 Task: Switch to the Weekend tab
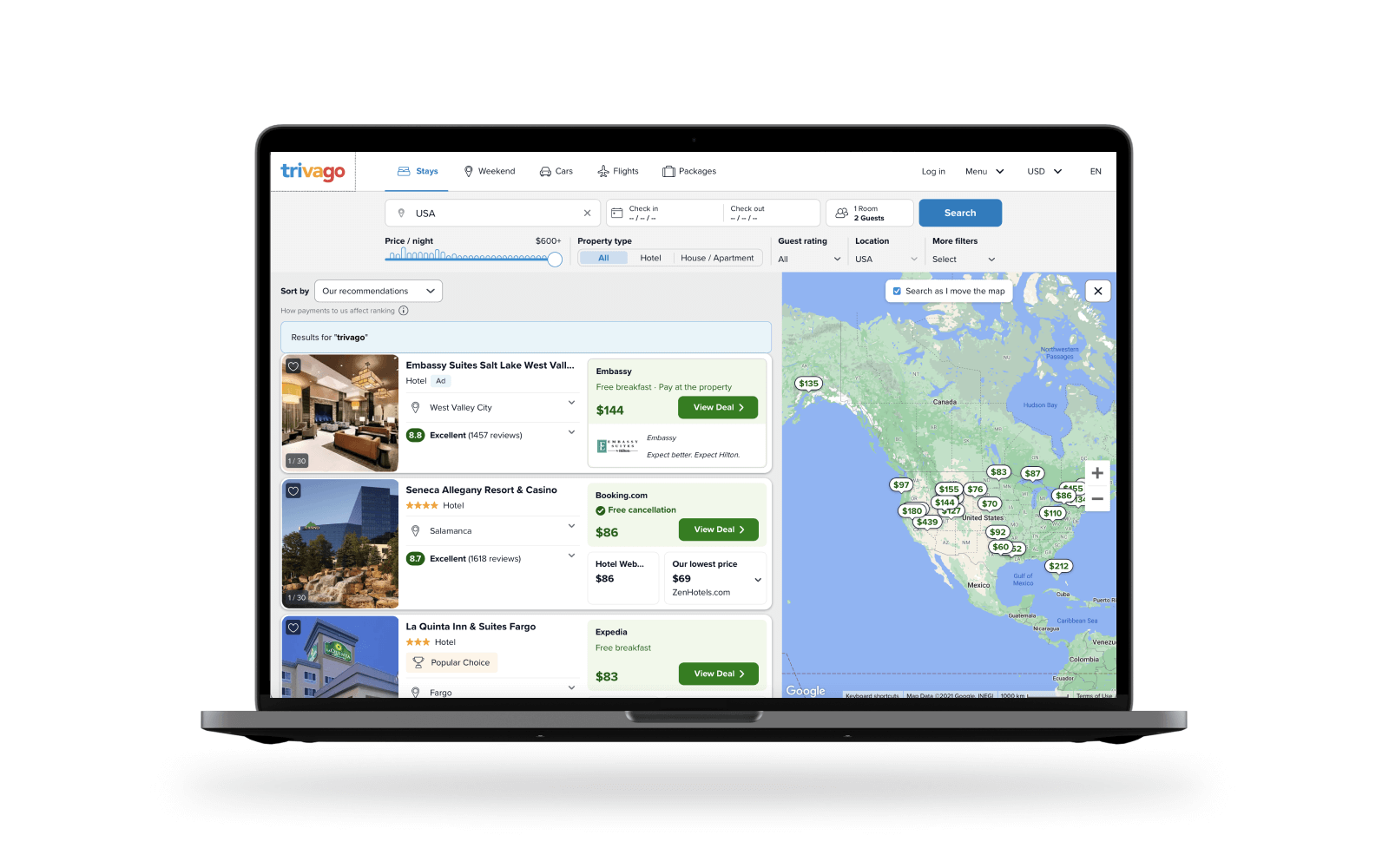pyautogui.click(x=490, y=171)
